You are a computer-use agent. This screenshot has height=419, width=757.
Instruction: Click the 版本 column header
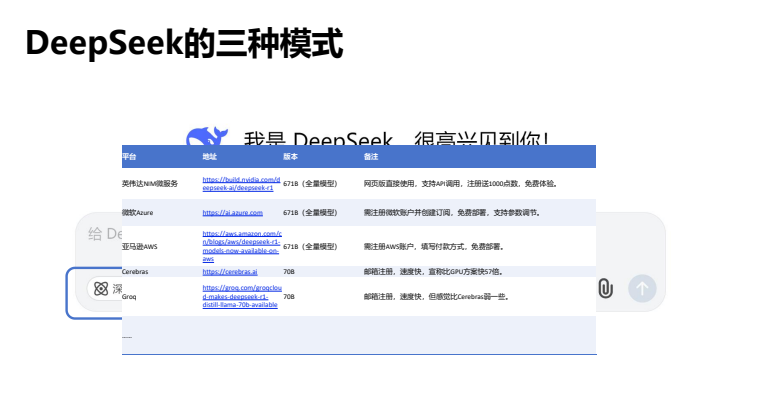coord(290,156)
